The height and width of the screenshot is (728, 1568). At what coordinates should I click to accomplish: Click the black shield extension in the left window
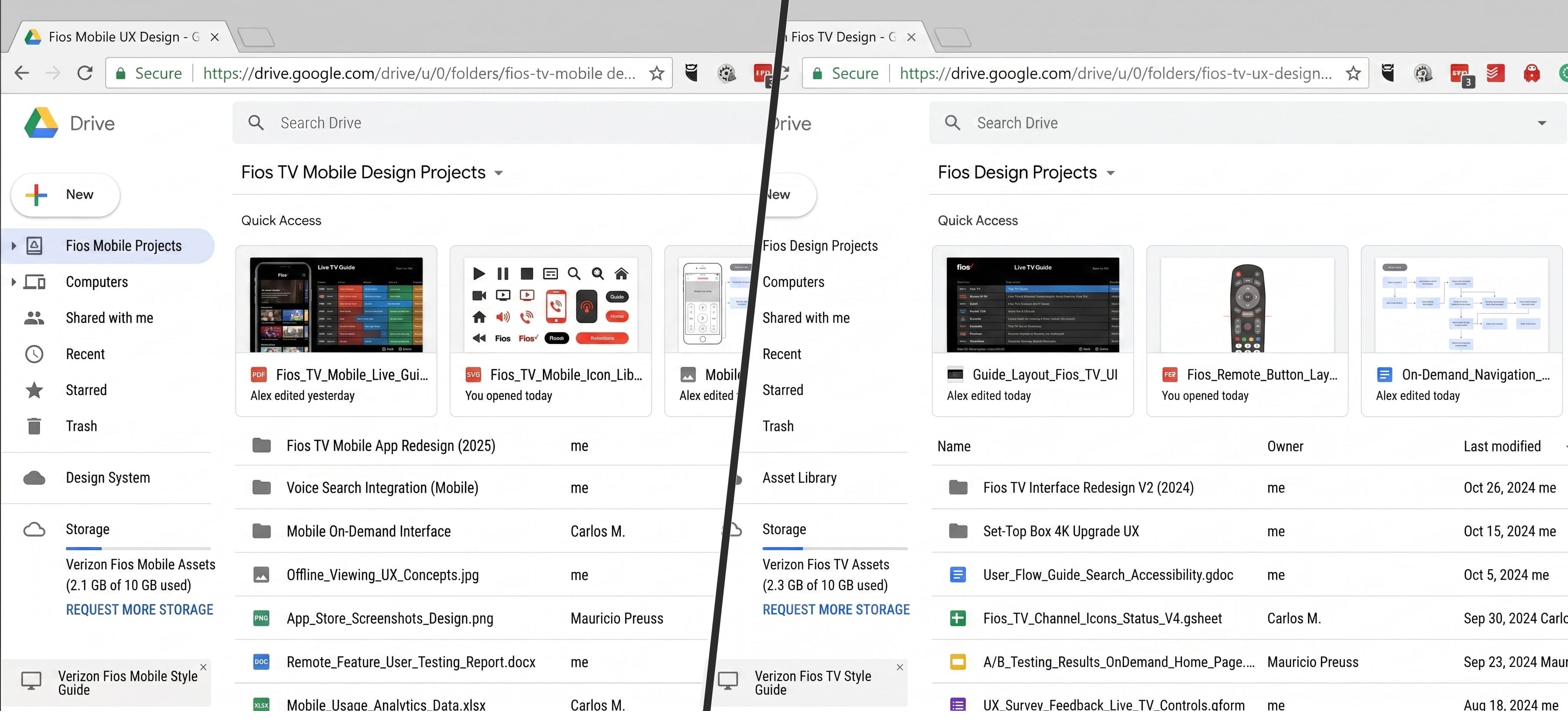pyautogui.click(x=691, y=72)
